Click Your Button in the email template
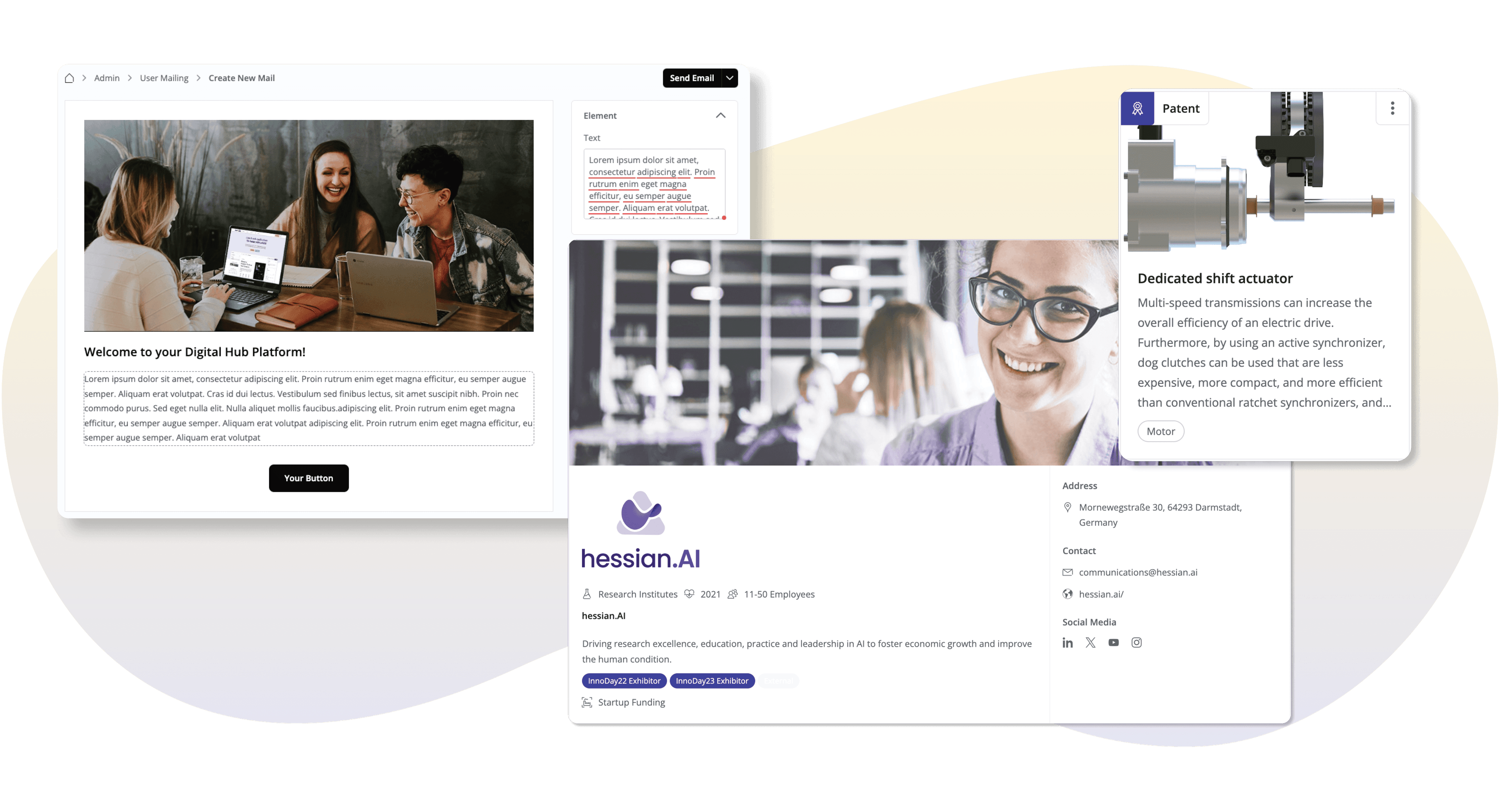Screen dimensions: 1500x812 click(308, 478)
